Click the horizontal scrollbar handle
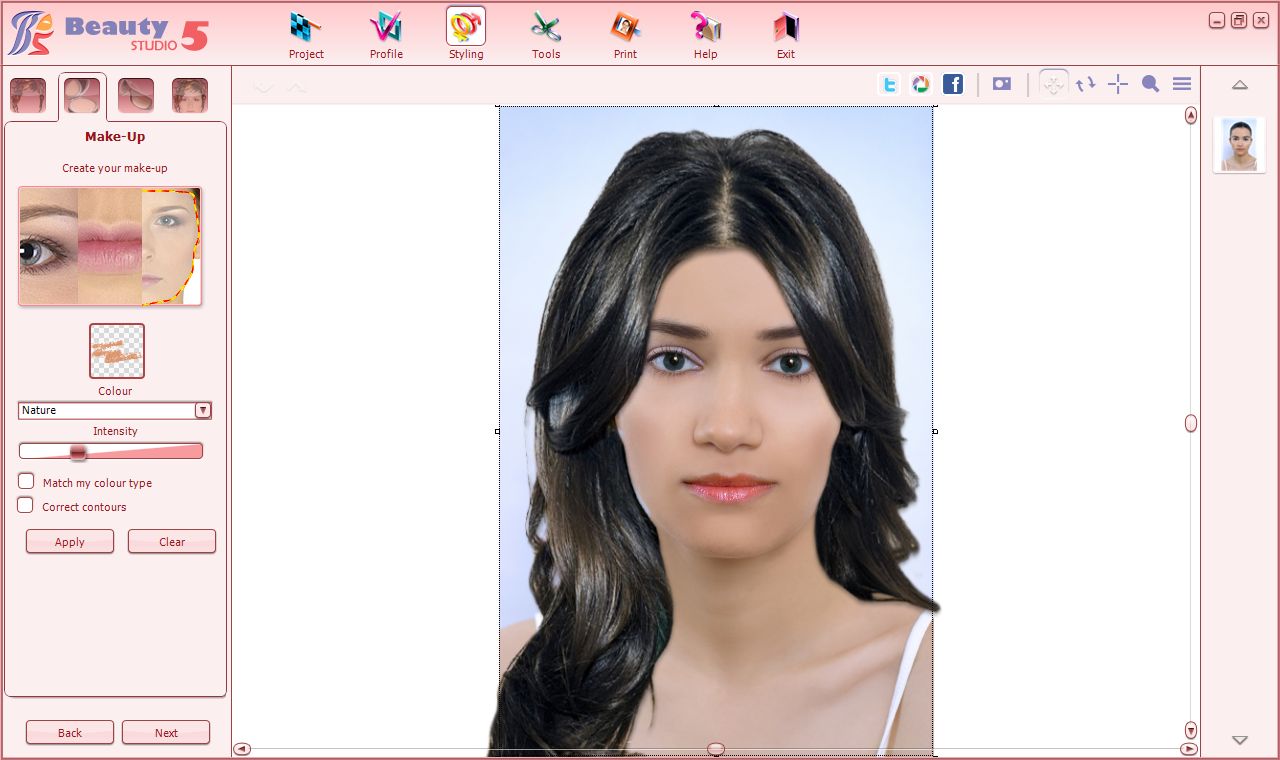The width and height of the screenshot is (1280, 760). click(716, 749)
